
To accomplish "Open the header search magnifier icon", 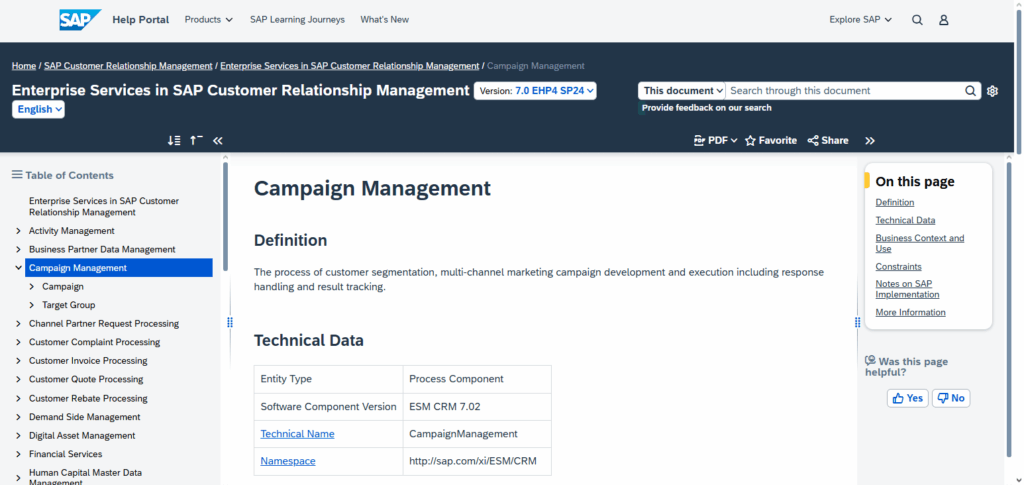I will 917,20.
